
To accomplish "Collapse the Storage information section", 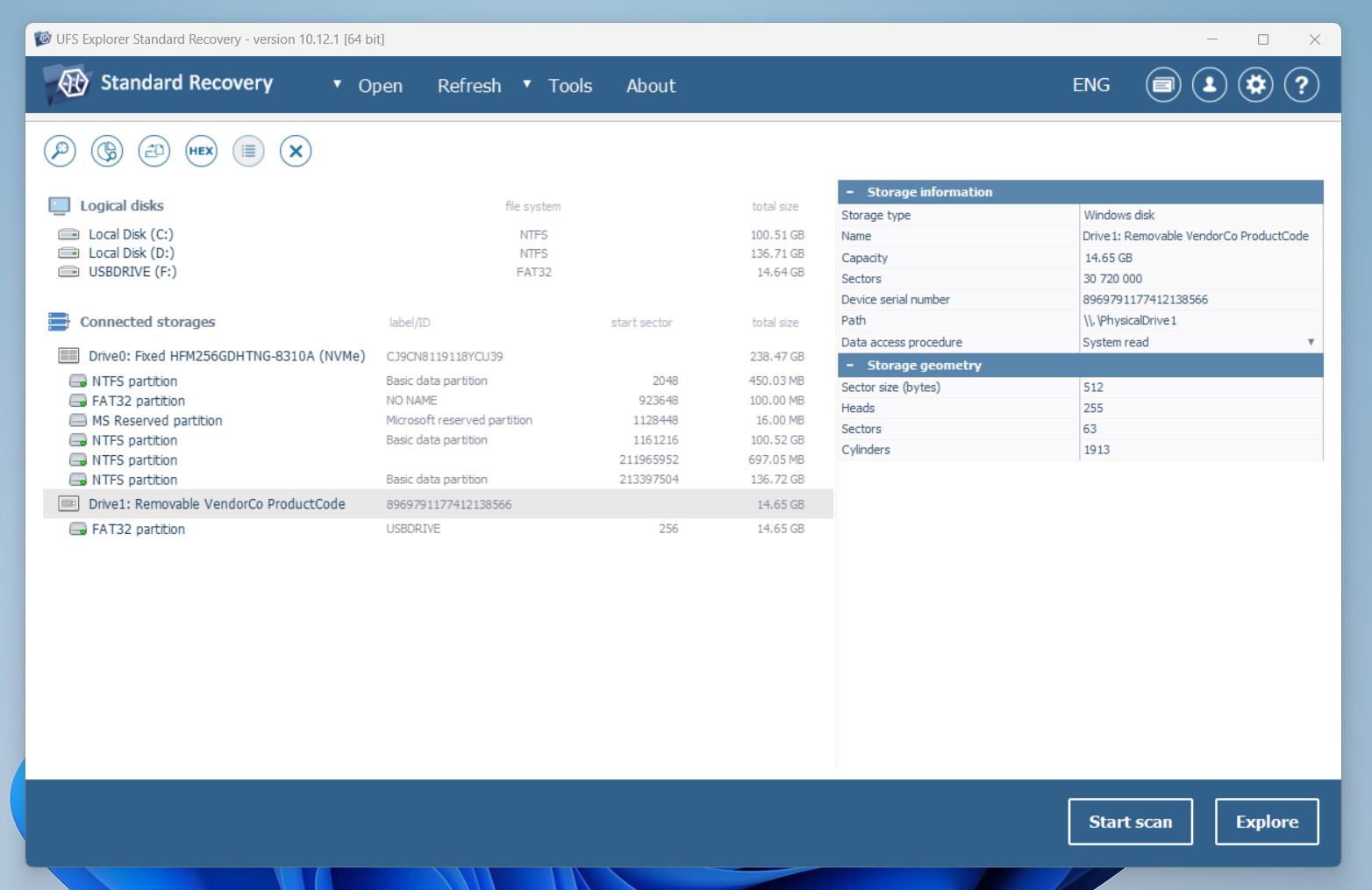I will click(849, 192).
